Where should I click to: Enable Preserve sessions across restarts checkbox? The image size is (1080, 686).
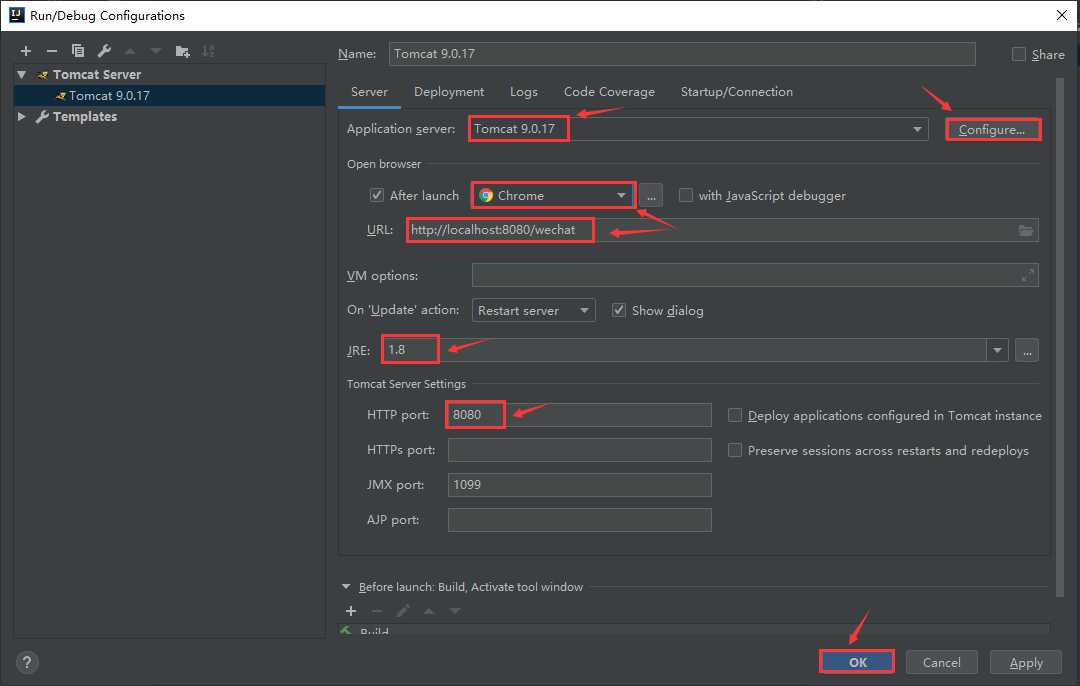[x=735, y=450]
